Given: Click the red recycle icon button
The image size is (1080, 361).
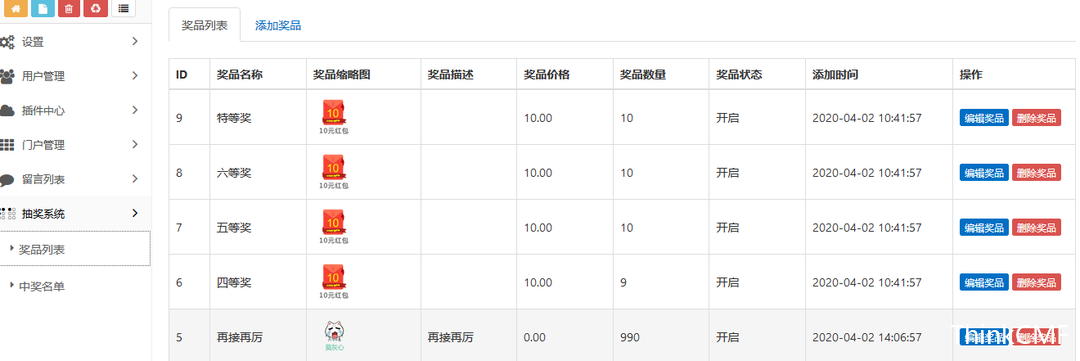Looking at the screenshot, I should pos(95,8).
